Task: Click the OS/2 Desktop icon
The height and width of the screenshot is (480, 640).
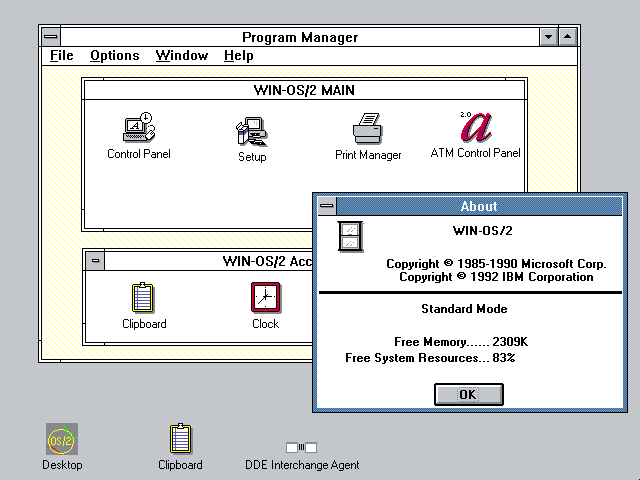Action: tap(62, 439)
